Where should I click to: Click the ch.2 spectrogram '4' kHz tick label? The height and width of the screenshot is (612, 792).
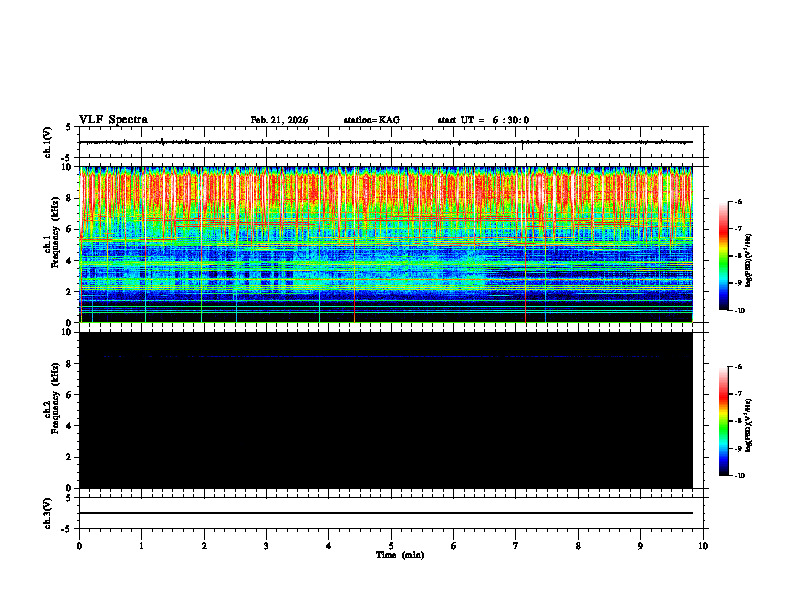70,426
